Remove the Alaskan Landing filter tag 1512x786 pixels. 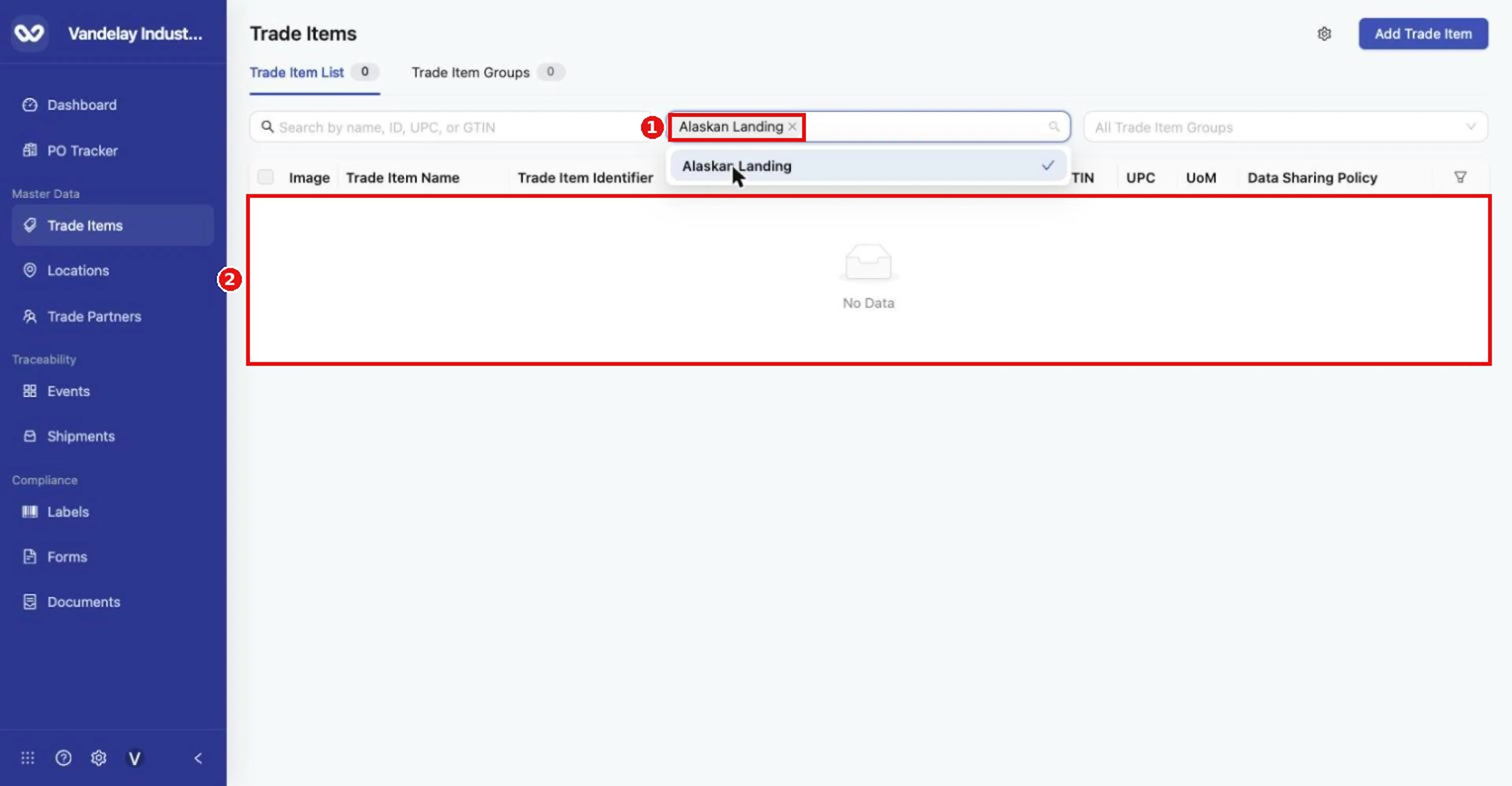tap(792, 127)
